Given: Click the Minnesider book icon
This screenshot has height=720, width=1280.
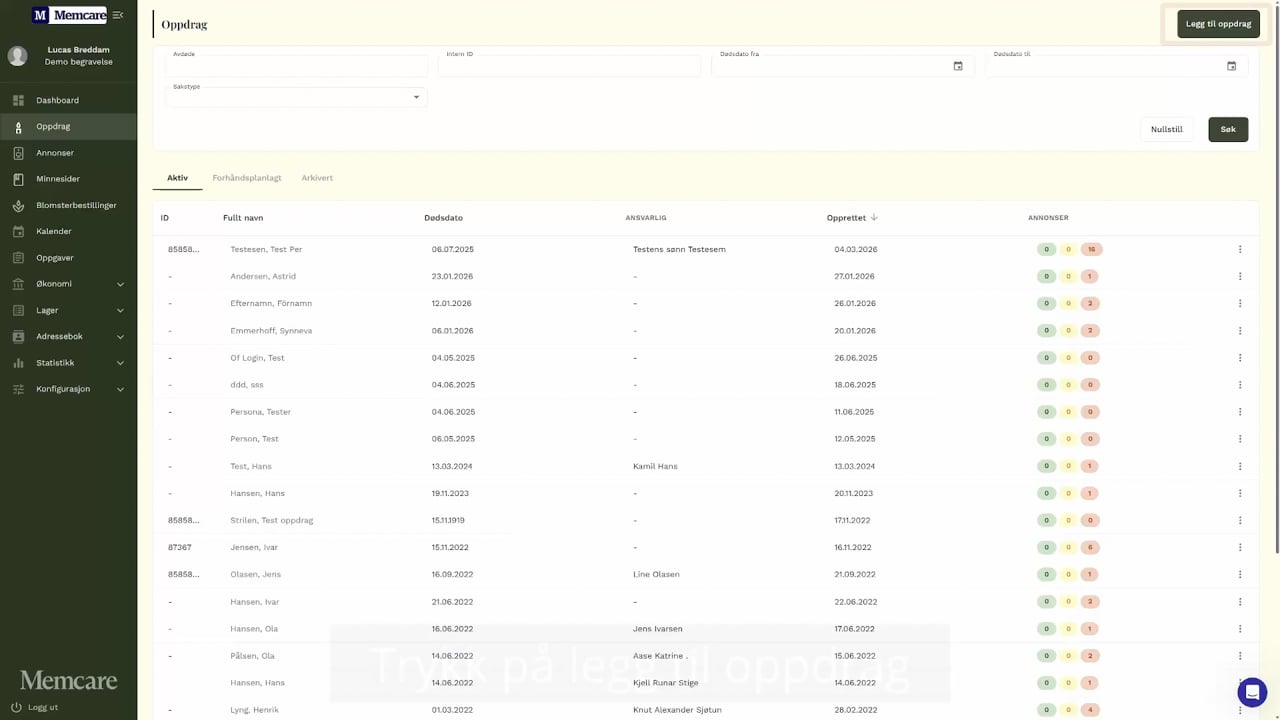Looking at the screenshot, I should pyautogui.click(x=18, y=179).
